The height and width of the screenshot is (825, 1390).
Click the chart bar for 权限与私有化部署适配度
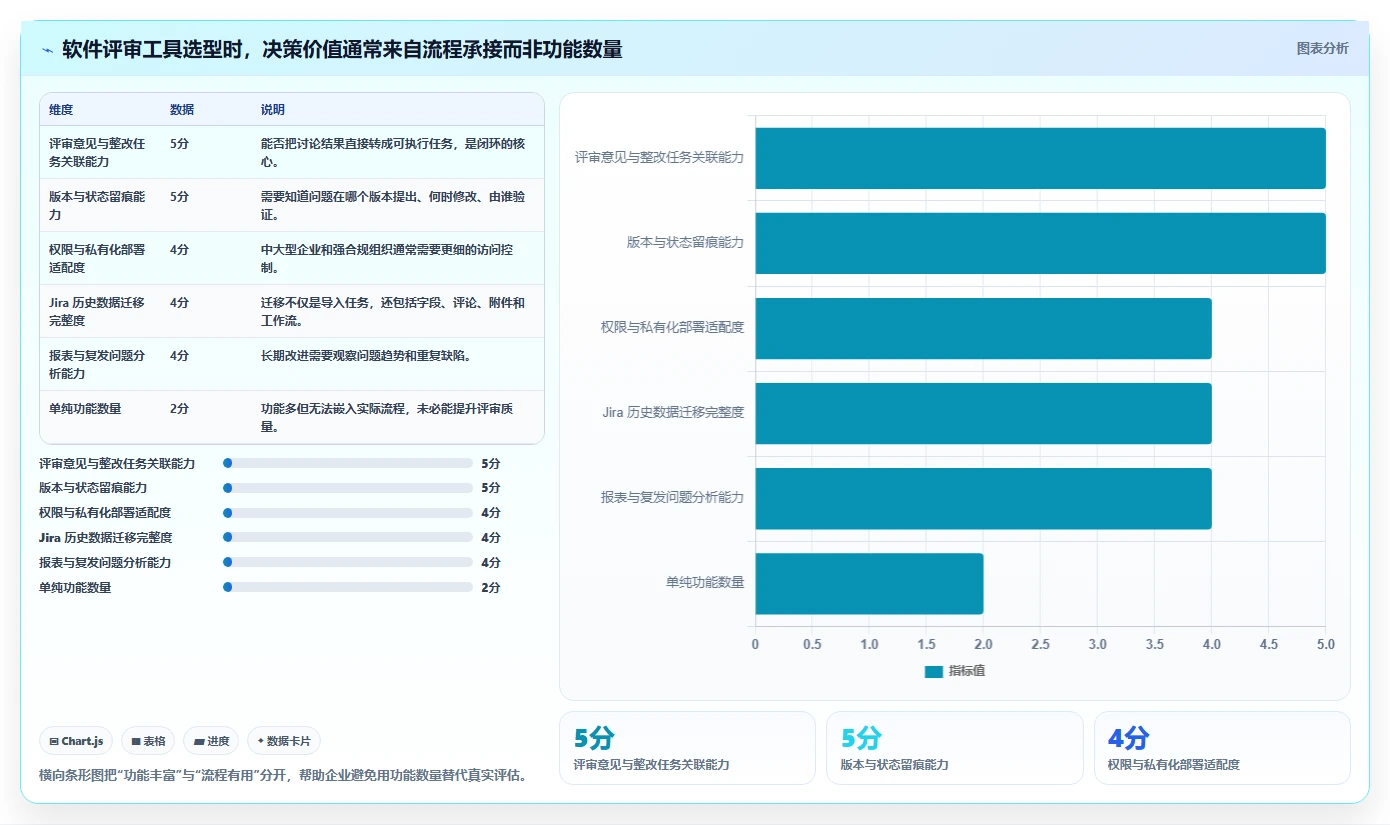pos(983,328)
